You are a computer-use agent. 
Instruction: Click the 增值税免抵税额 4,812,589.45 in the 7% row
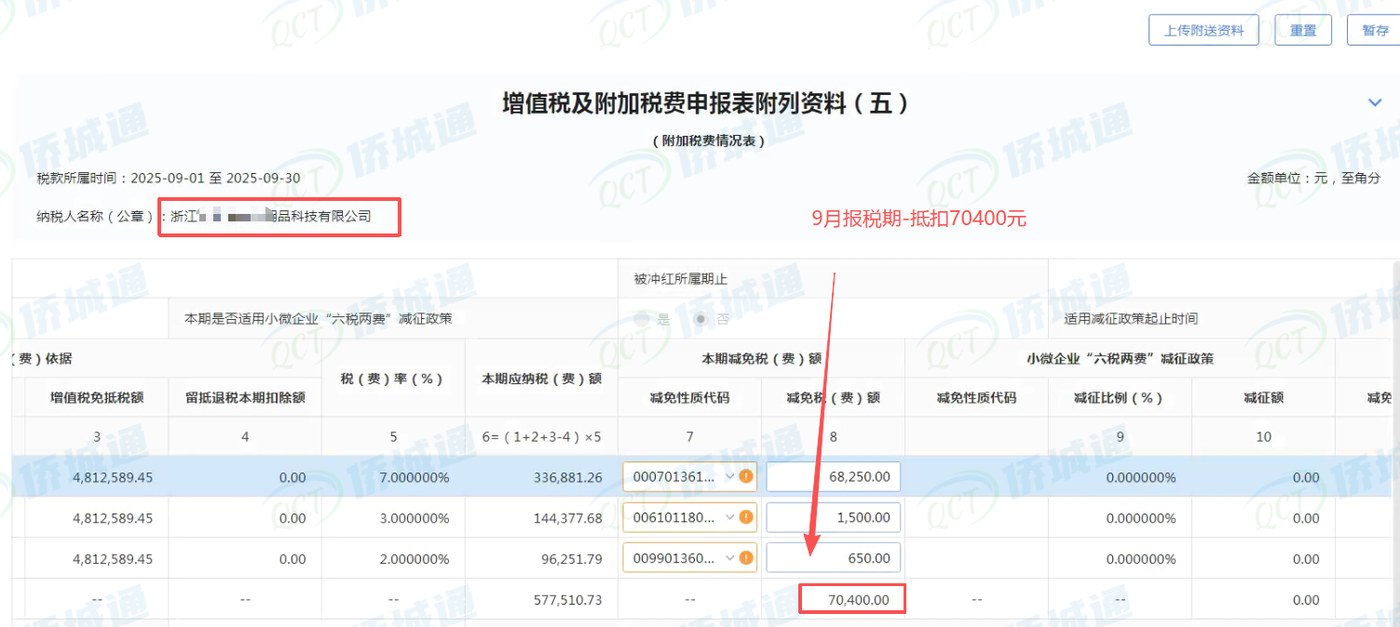(112, 477)
